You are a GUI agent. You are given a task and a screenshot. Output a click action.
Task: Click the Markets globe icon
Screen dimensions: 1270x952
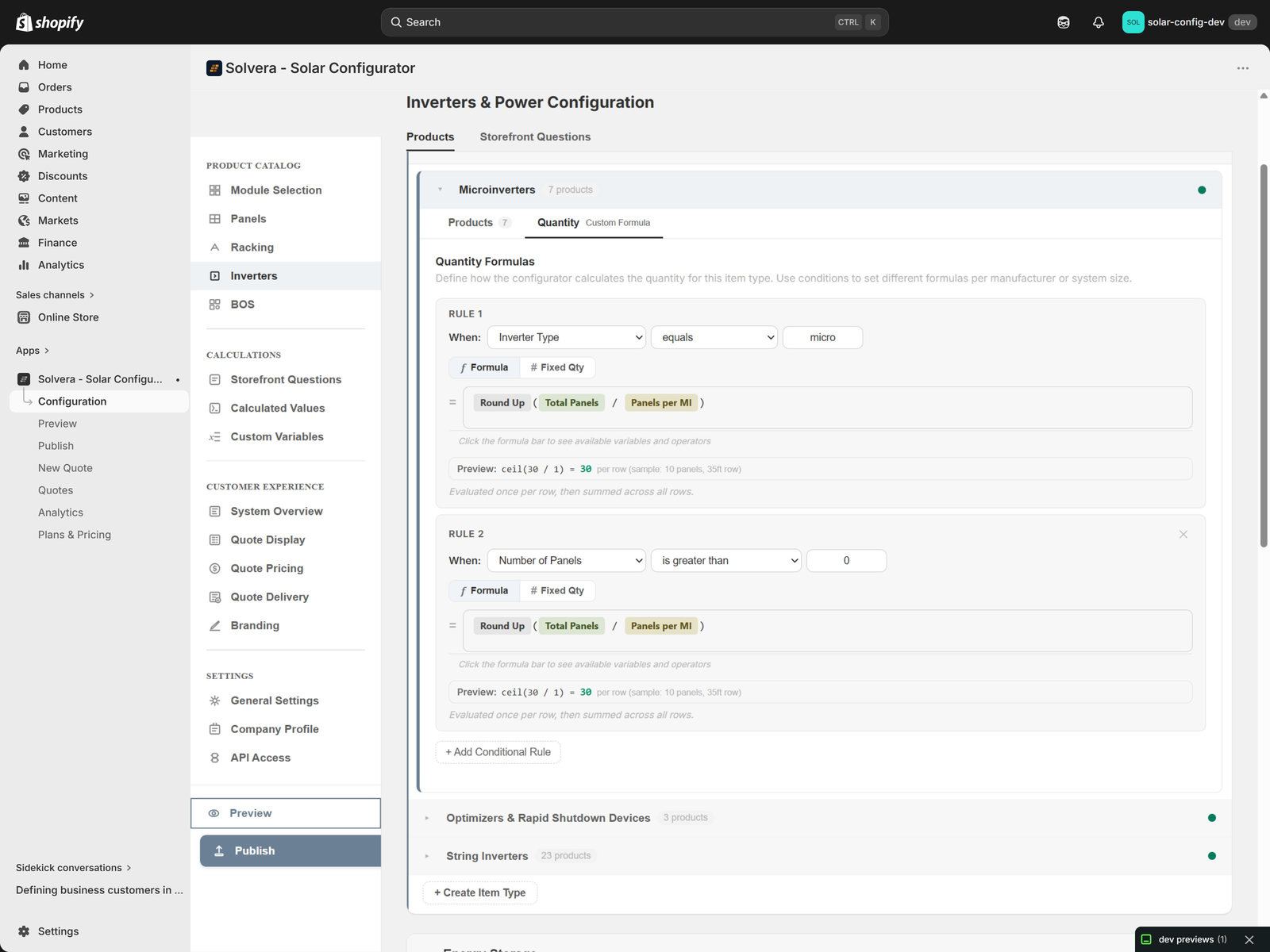pyautogui.click(x=24, y=221)
